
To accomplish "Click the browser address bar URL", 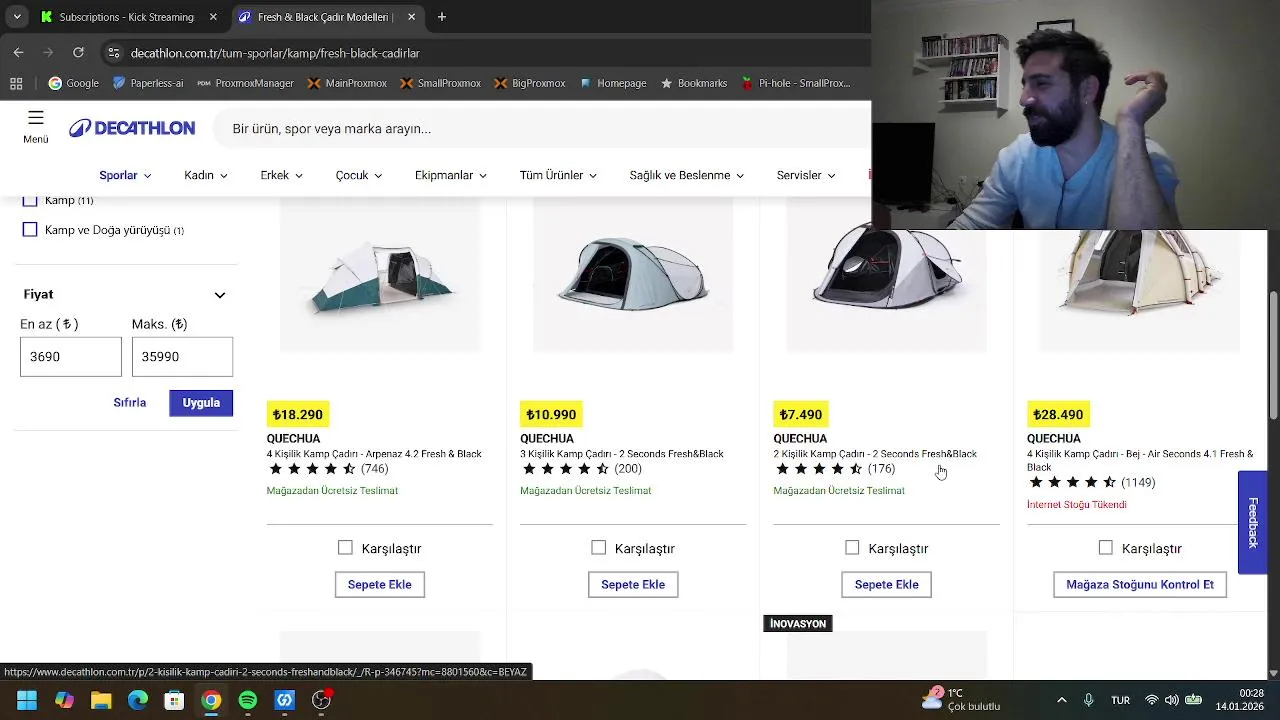I will (275, 53).
